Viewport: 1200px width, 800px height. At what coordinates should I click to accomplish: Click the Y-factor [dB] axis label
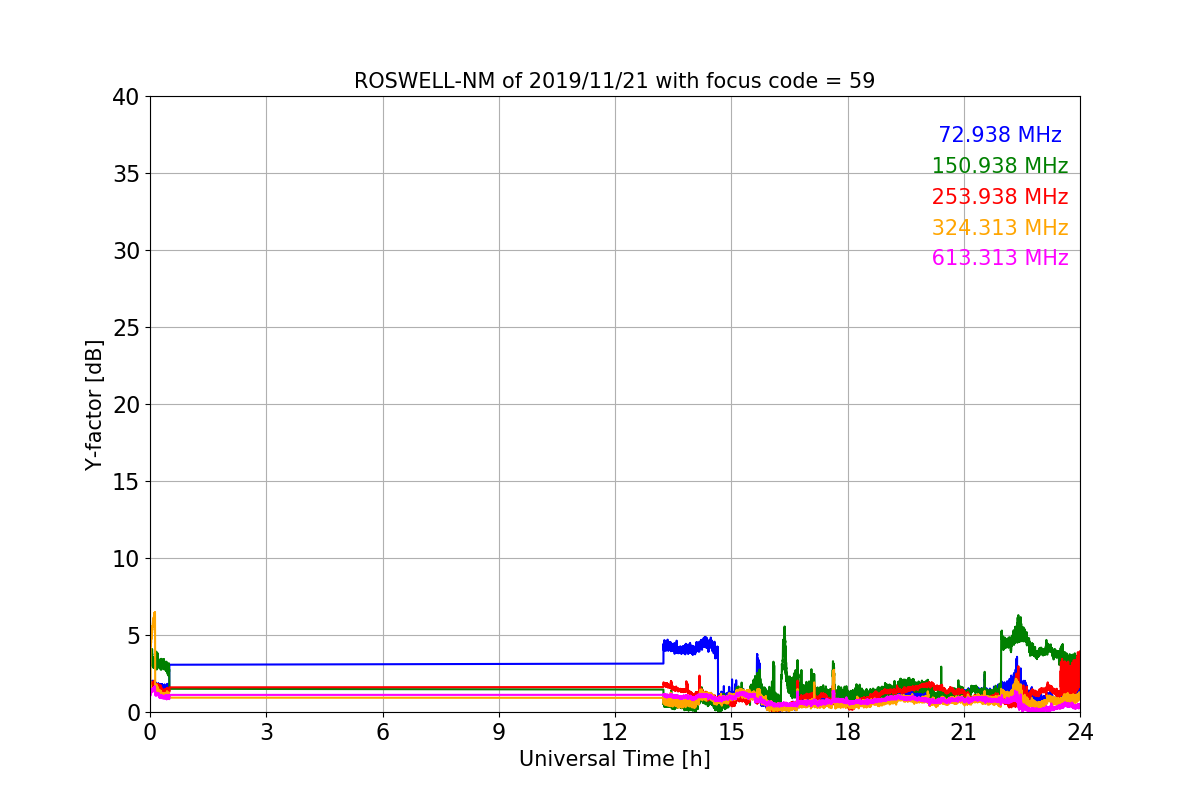coord(94,405)
